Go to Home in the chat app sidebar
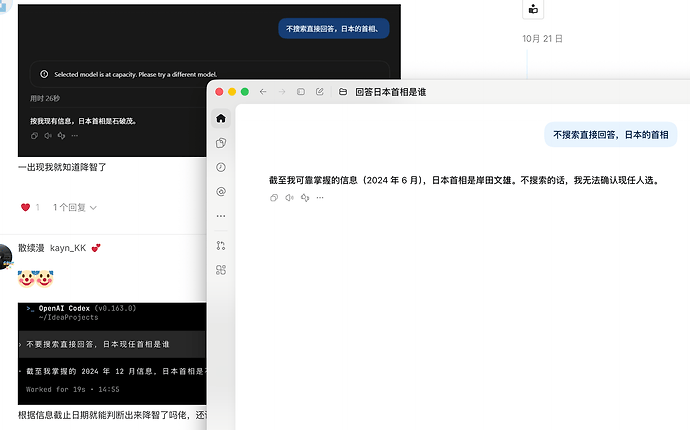690x430 pixels. (x=221, y=118)
